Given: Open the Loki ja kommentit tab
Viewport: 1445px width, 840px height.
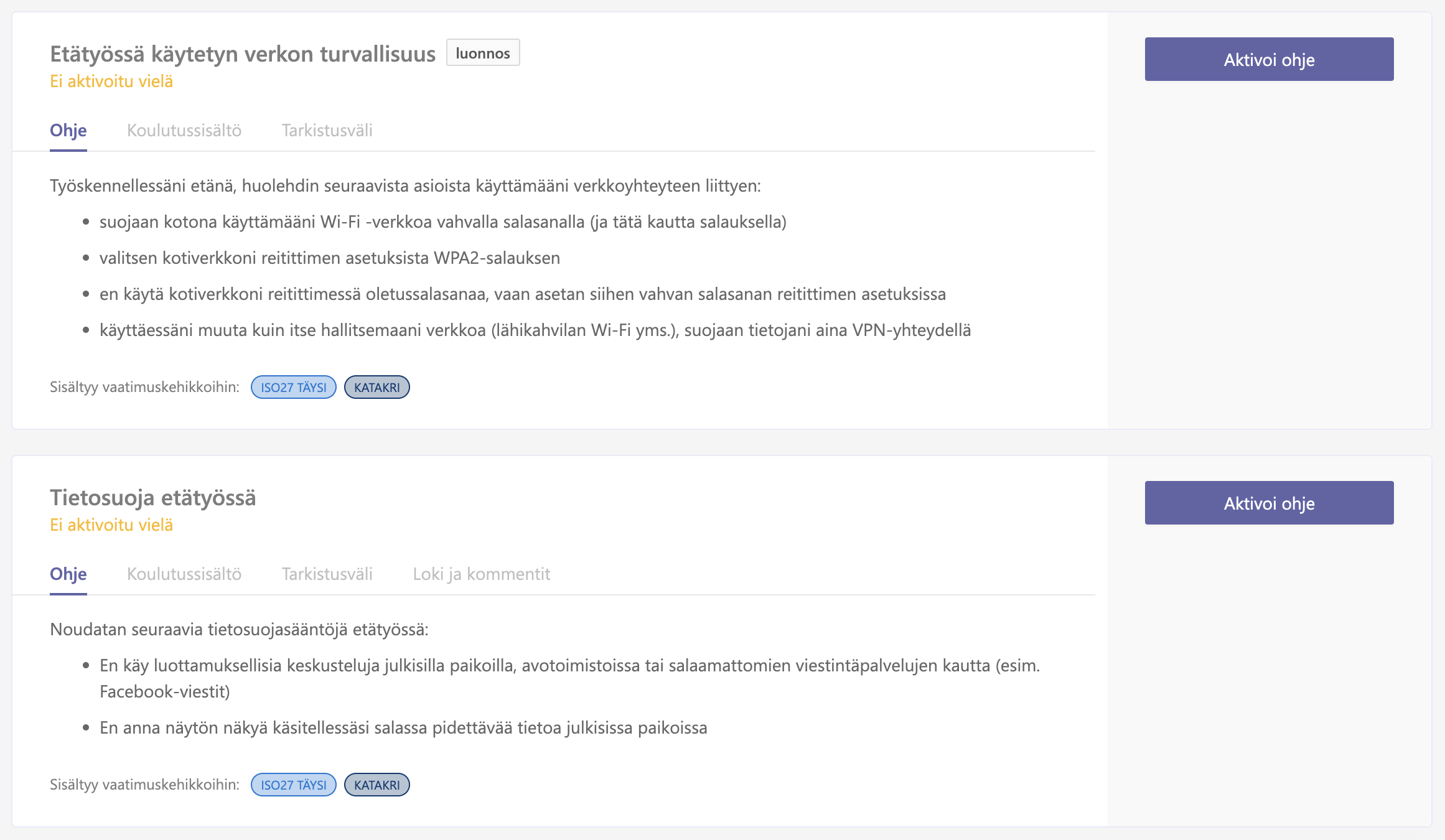Looking at the screenshot, I should pyautogui.click(x=482, y=574).
